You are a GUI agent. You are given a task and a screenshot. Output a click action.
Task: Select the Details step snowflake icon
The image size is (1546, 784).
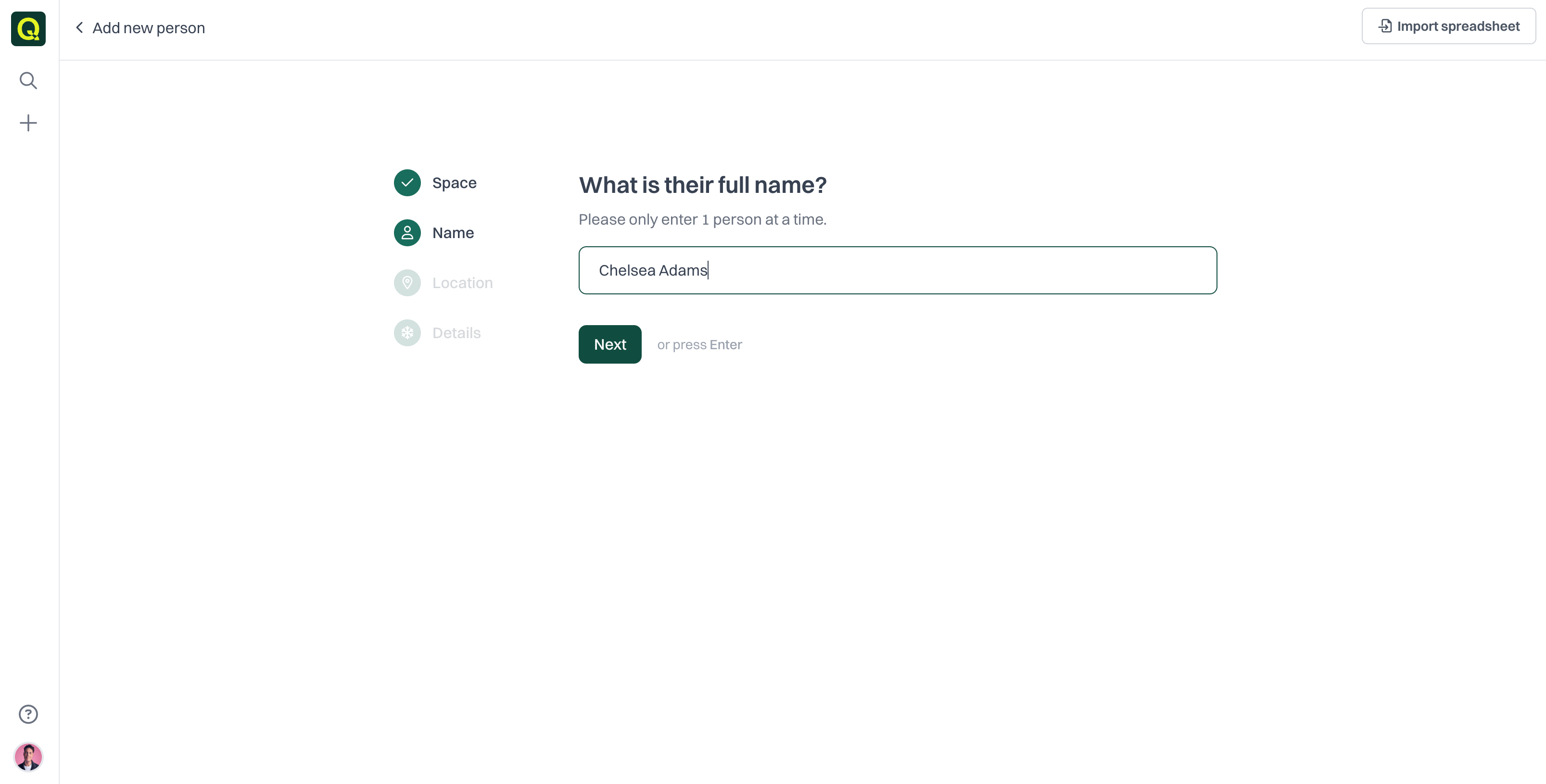click(x=407, y=332)
